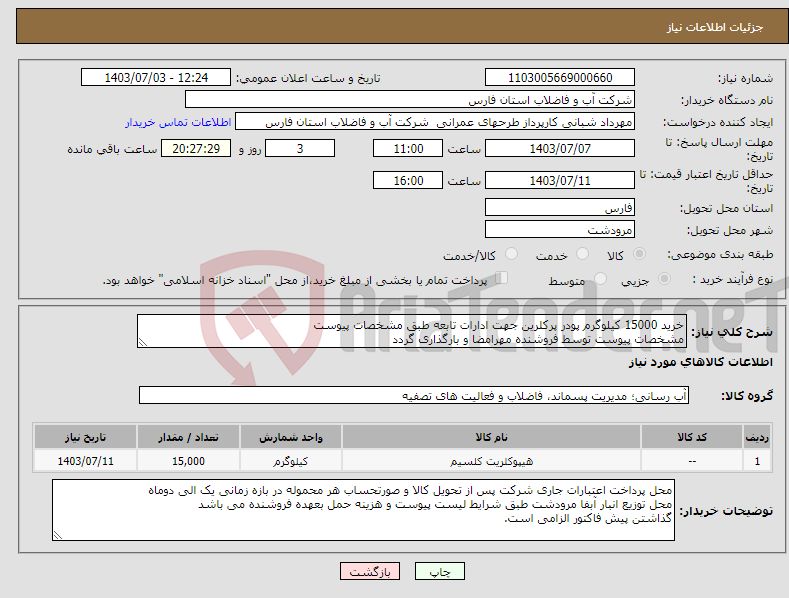Click the 15,000 quantity cell
Image resolution: width=789 pixels, height=598 pixels.
tap(188, 461)
